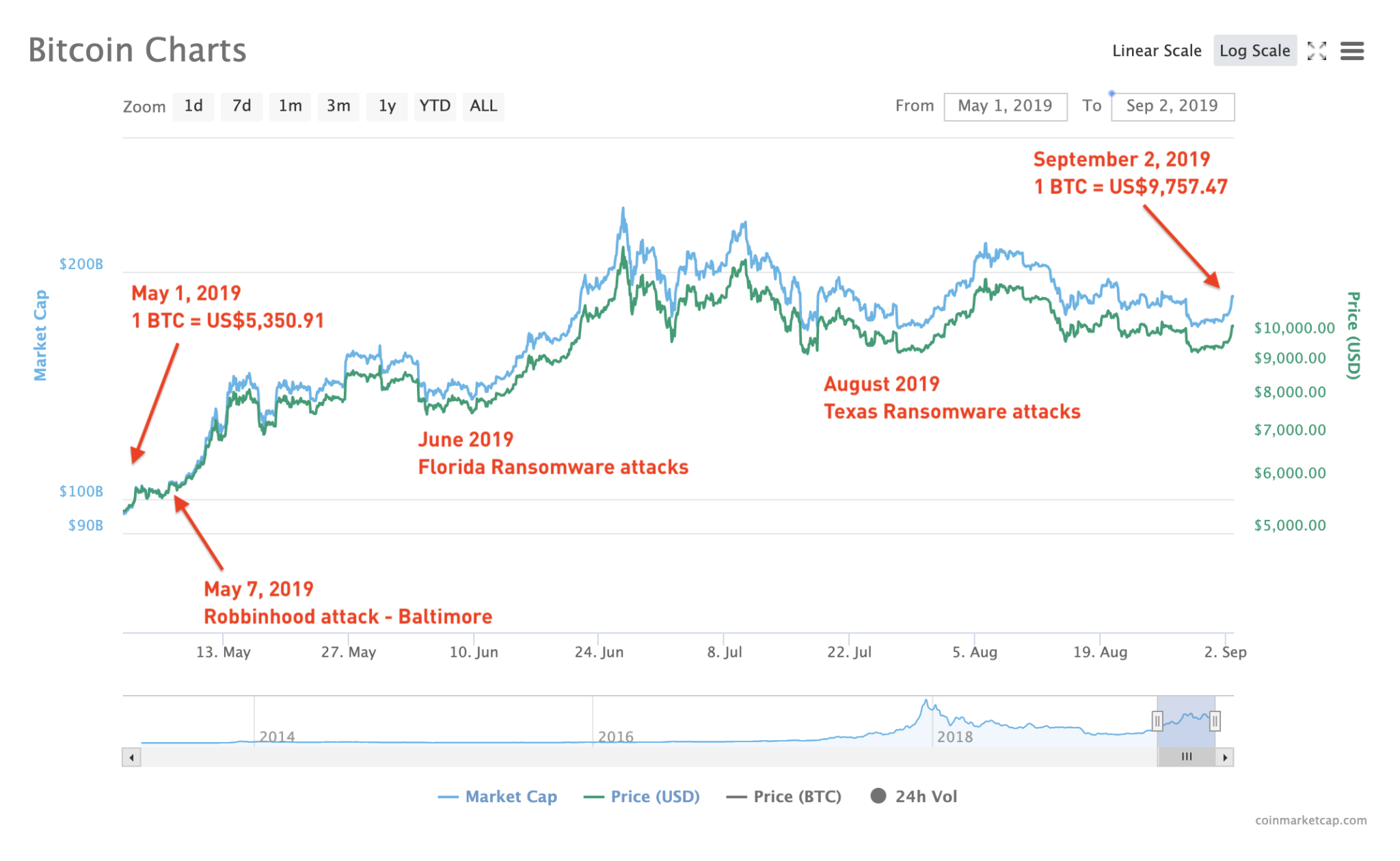Select the 3m zoom range

(x=338, y=106)
